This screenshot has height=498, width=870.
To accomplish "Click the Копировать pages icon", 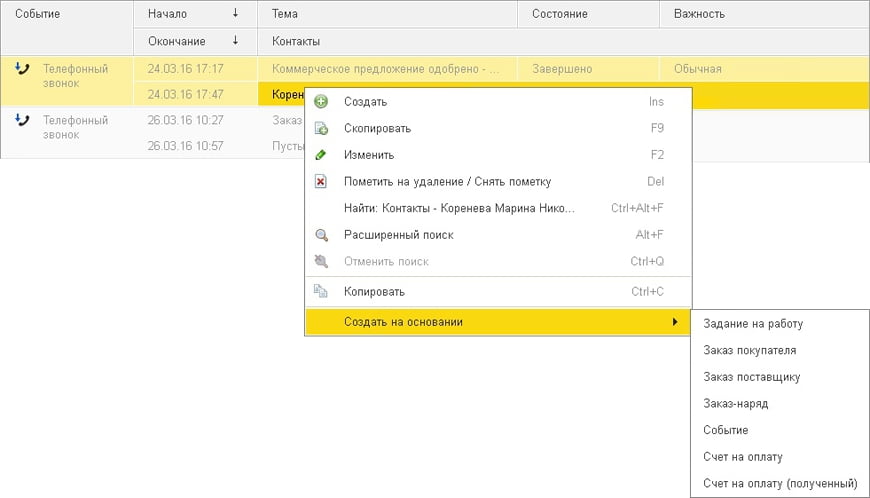I will 321,291.
